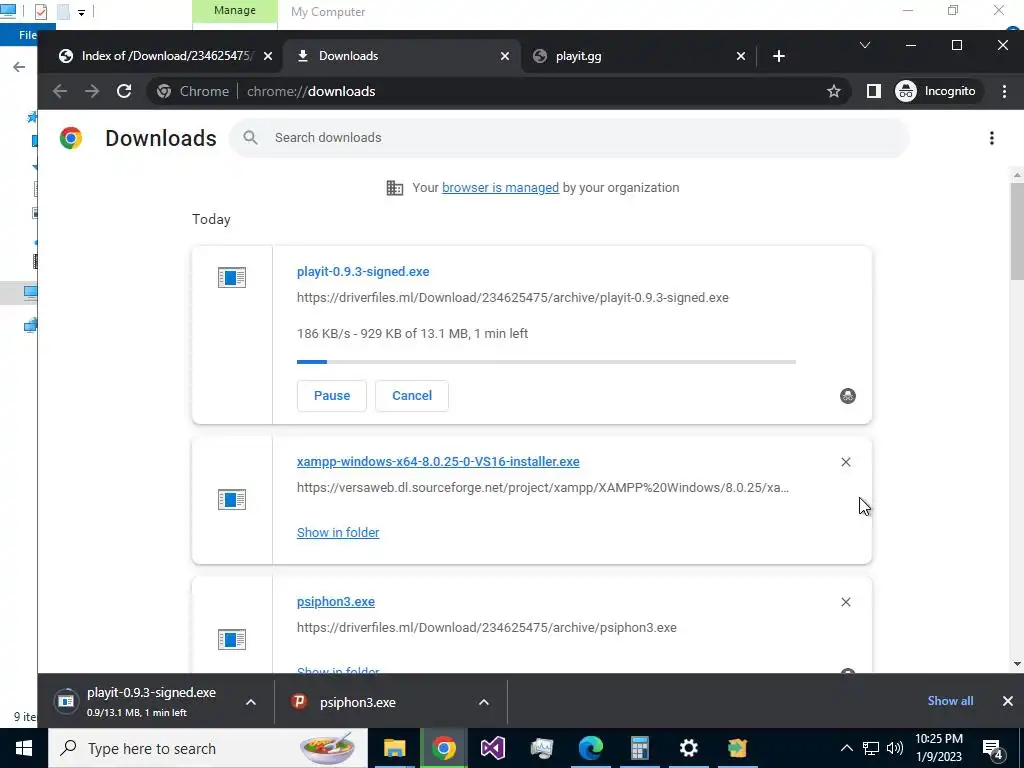Launch Visual Studio from the taskbar
Viewport: 1024px width, 768px height.
tap(492, 748)
